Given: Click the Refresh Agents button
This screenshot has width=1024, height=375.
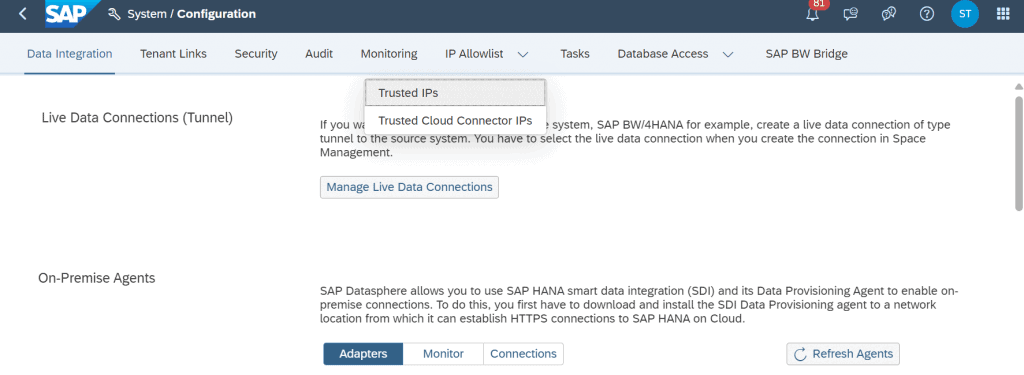Looking at the screenshot, I should (x=844, y=353).
